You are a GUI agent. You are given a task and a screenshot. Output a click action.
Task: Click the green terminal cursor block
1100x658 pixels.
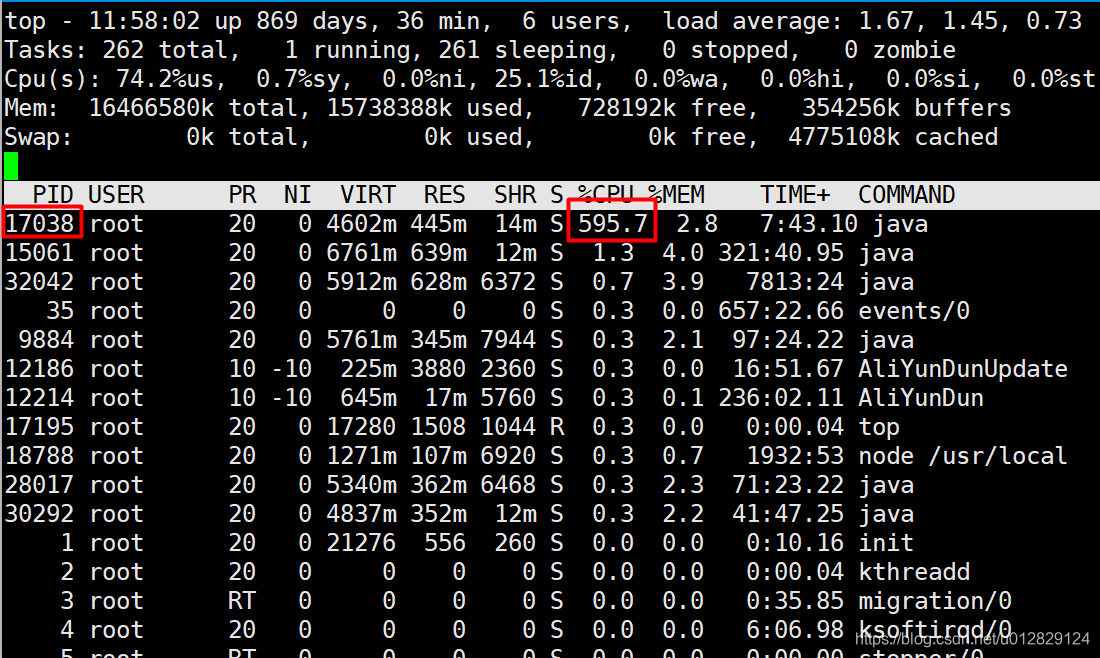click(x=11, y=166)
